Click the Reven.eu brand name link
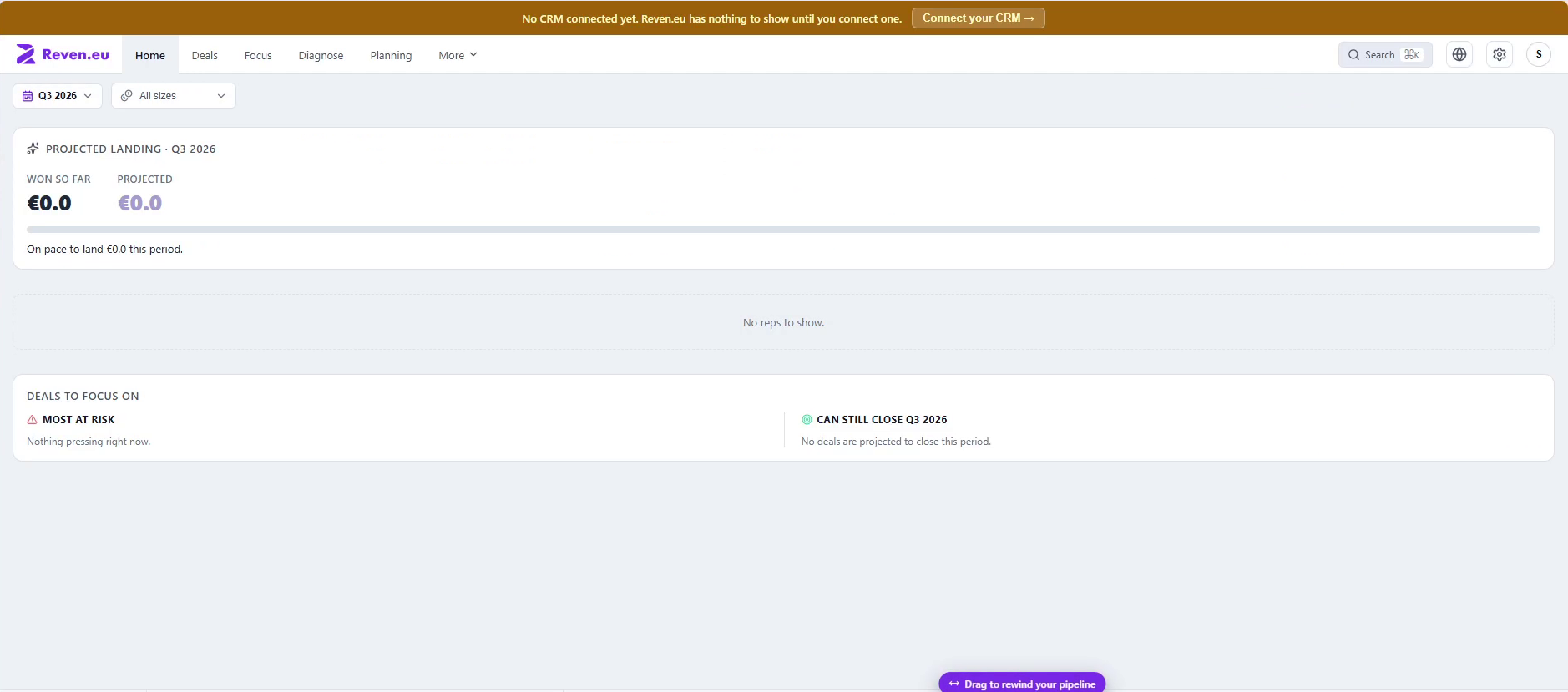 76,54
